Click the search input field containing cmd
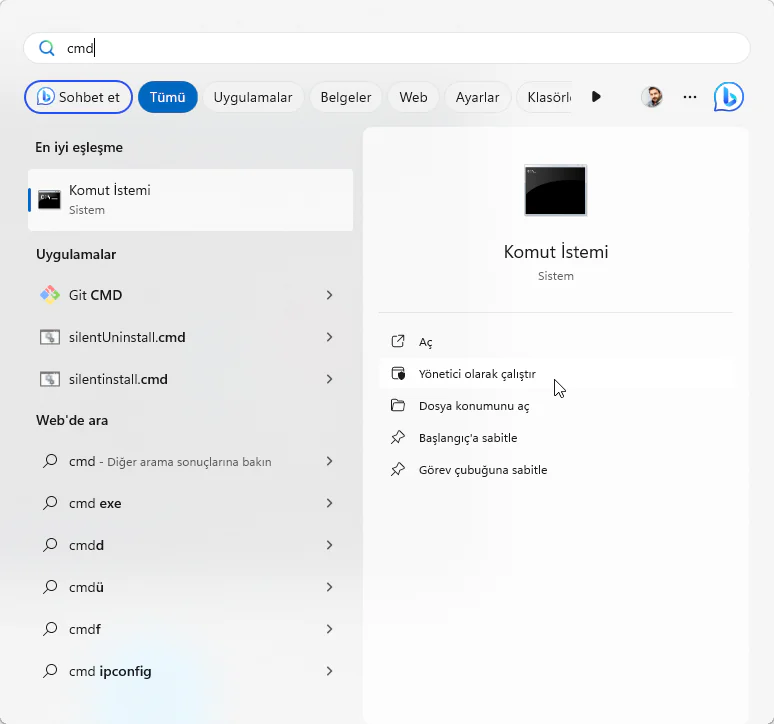The height and width of the screenshot is (724, 774). pyautogui.click(x=387, y=48)
